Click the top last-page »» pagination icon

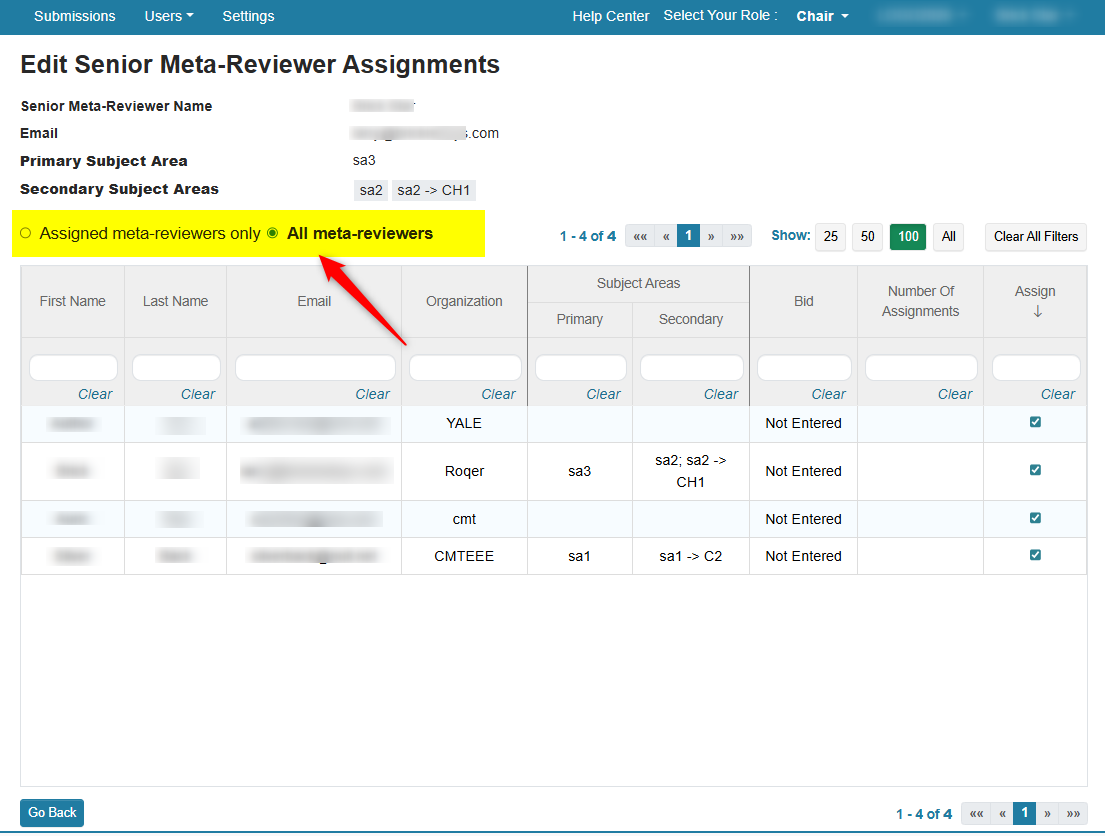click(x=737, y=237)
